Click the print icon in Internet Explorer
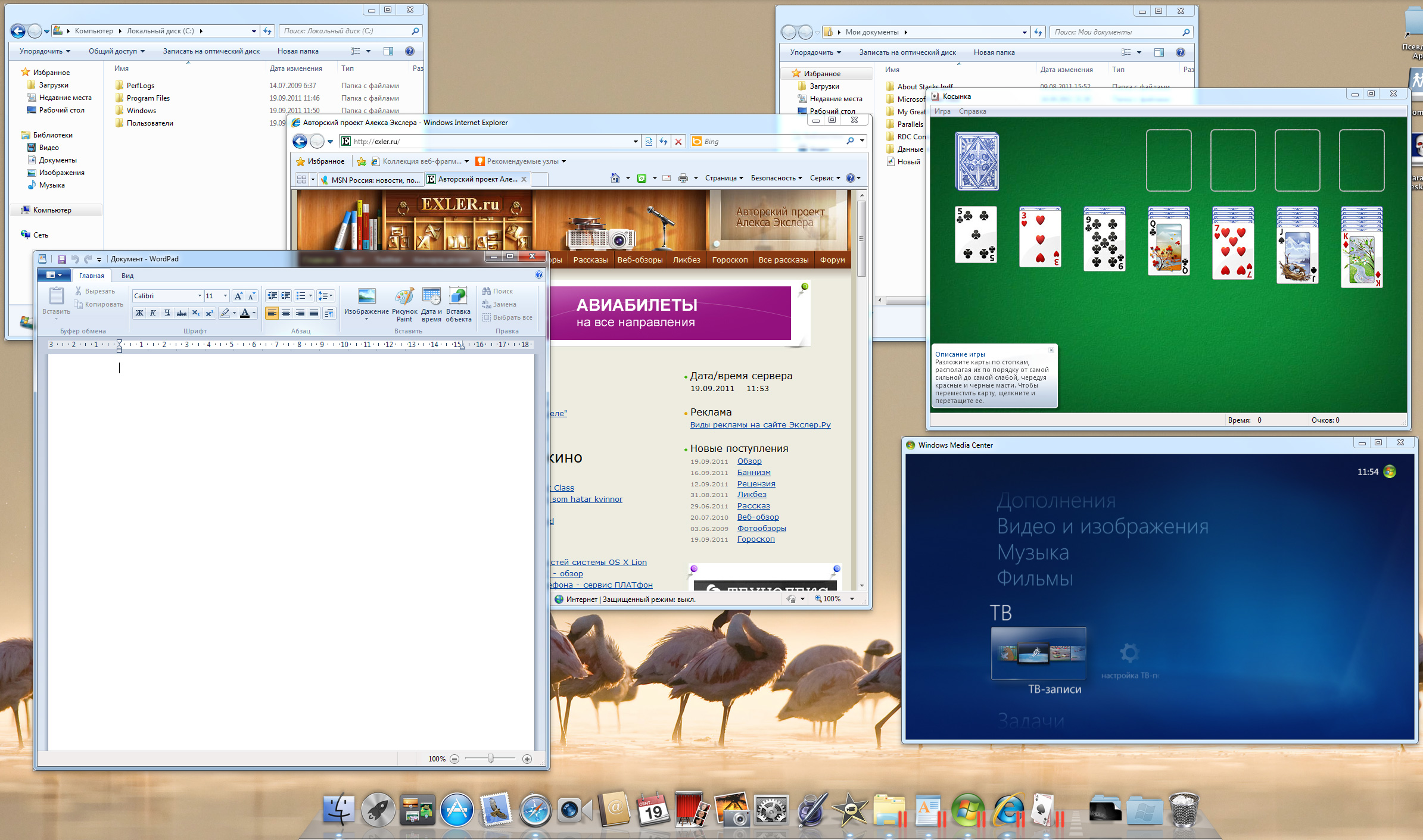 point(683,178)
